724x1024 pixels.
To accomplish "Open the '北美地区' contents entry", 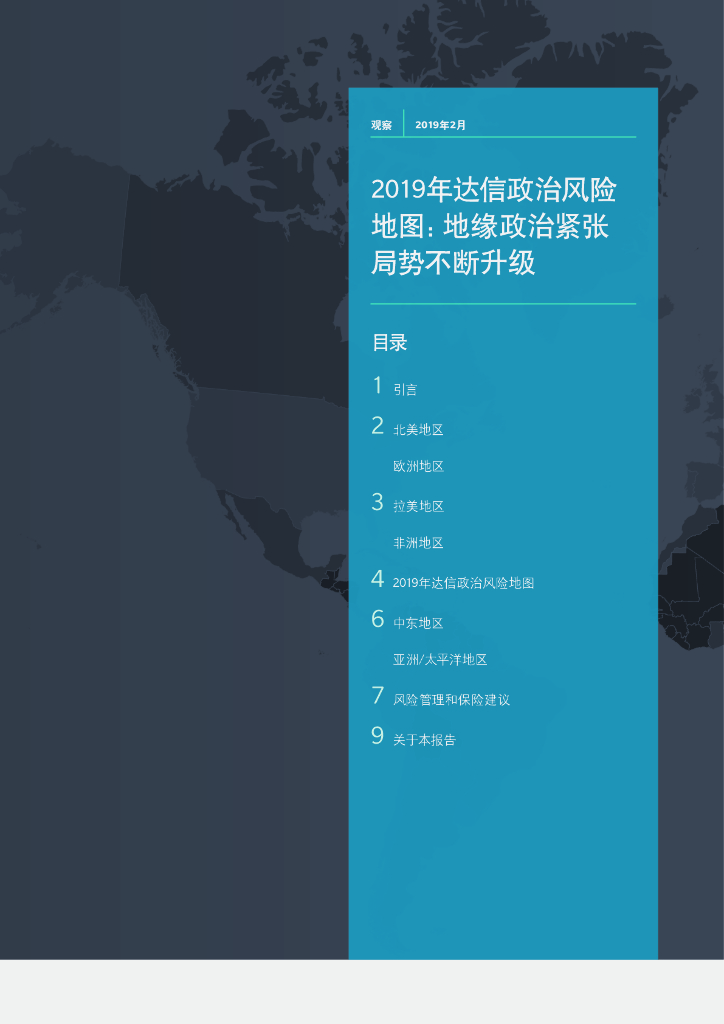I will click(x=418, y=429).
